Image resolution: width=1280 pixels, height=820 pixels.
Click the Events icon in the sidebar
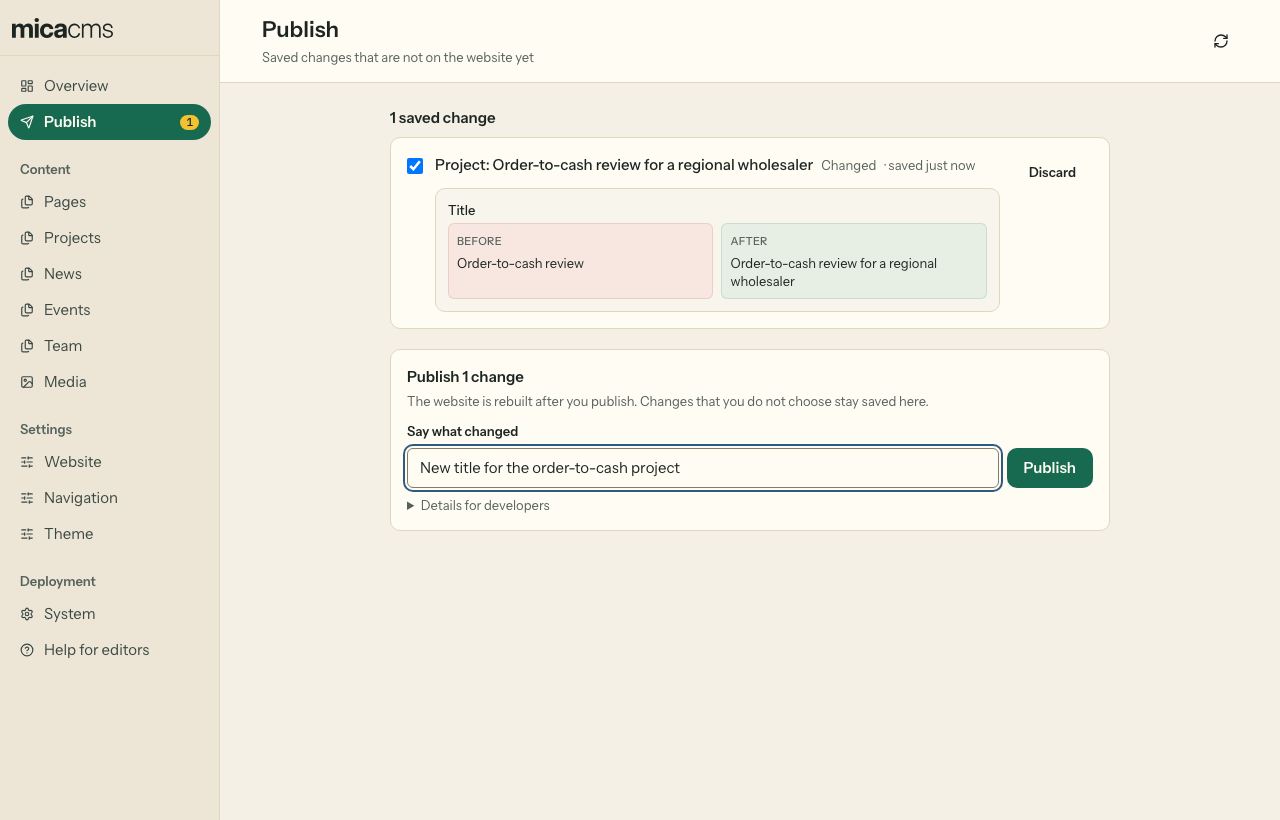coord(27,310)
